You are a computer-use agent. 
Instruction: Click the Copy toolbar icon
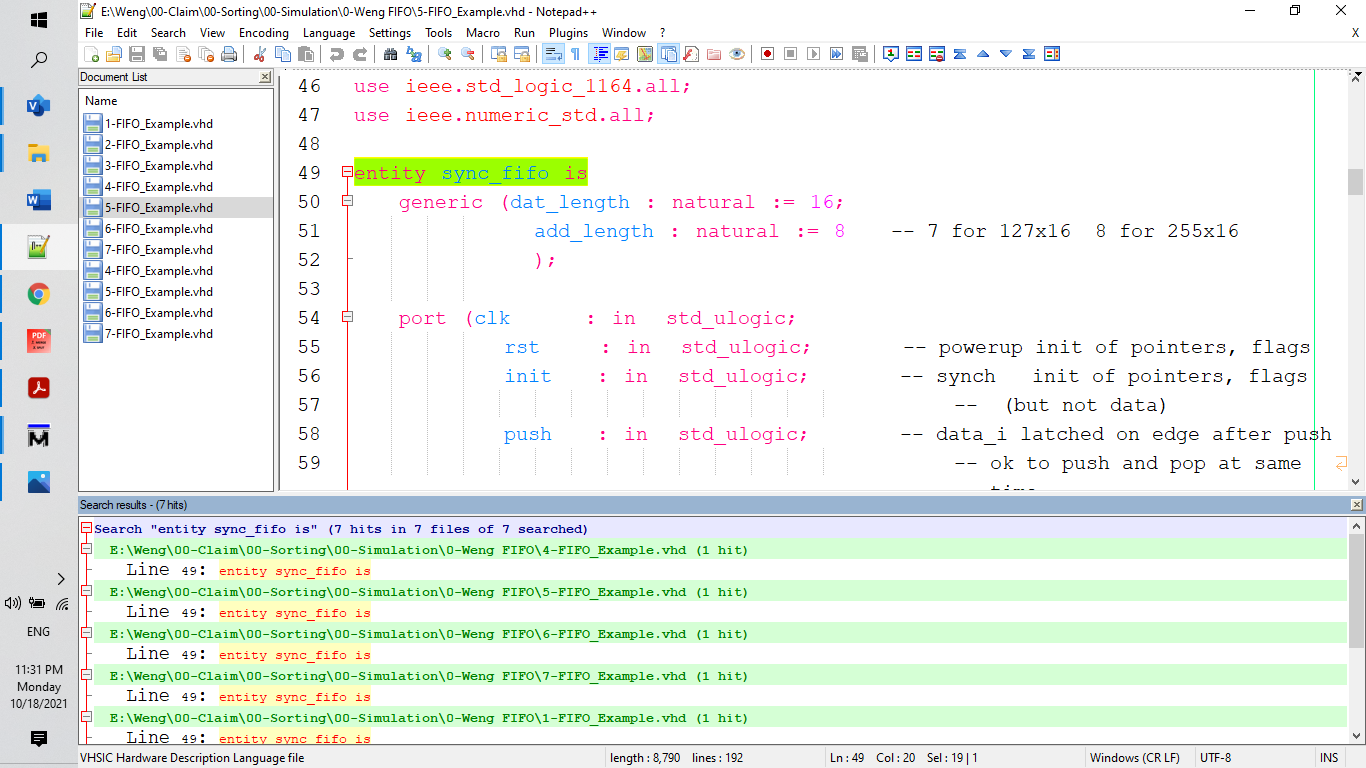282,54
